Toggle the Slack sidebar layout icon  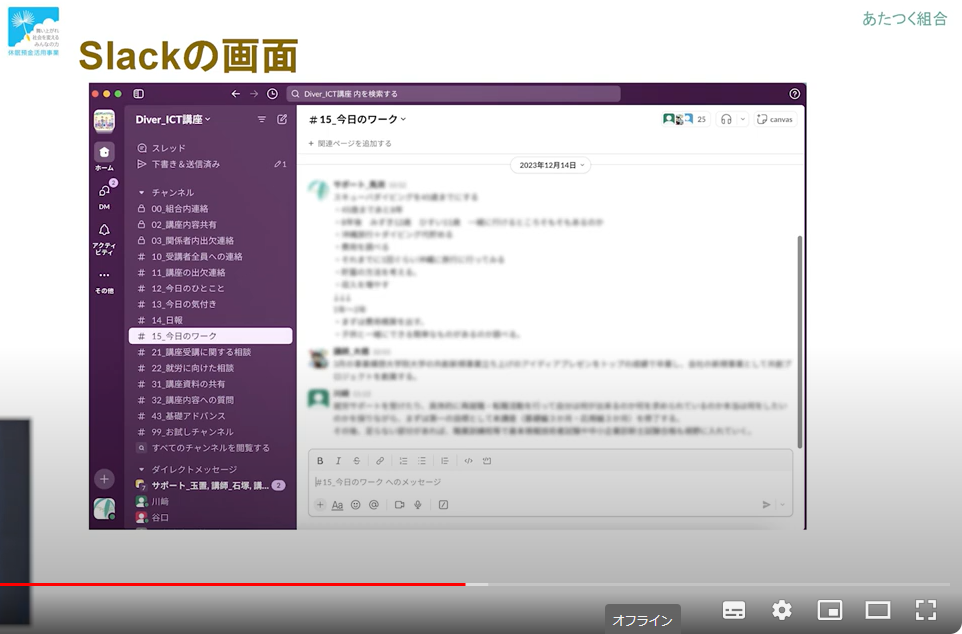139,94
